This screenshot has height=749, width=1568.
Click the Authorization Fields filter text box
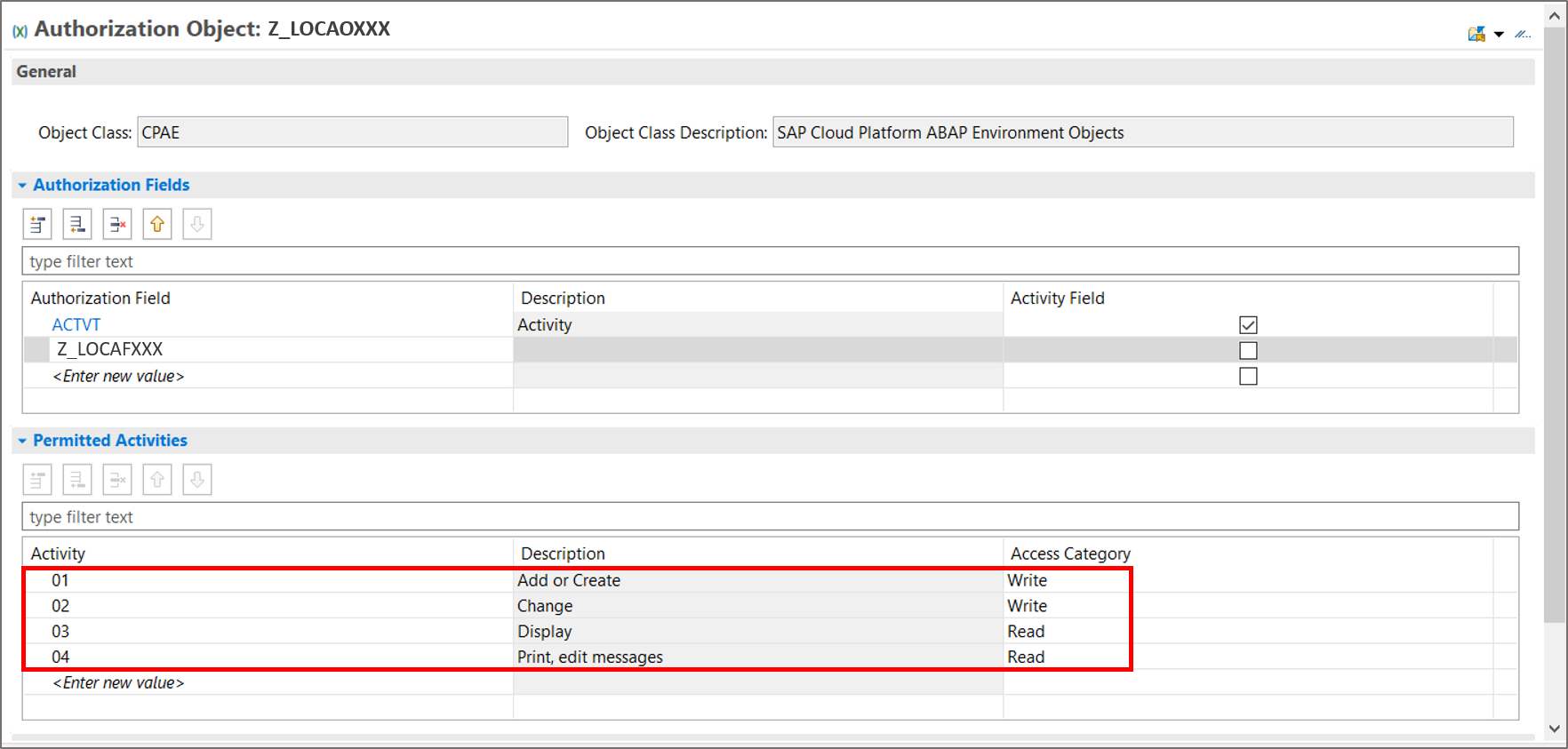tap(770, 261)
